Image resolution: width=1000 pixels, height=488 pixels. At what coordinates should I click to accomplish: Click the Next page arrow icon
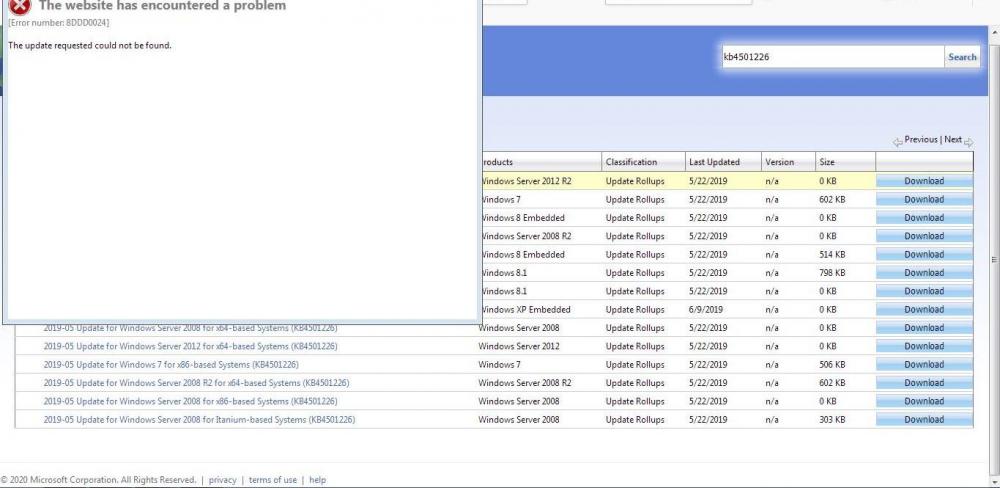(x=968, y=141)
